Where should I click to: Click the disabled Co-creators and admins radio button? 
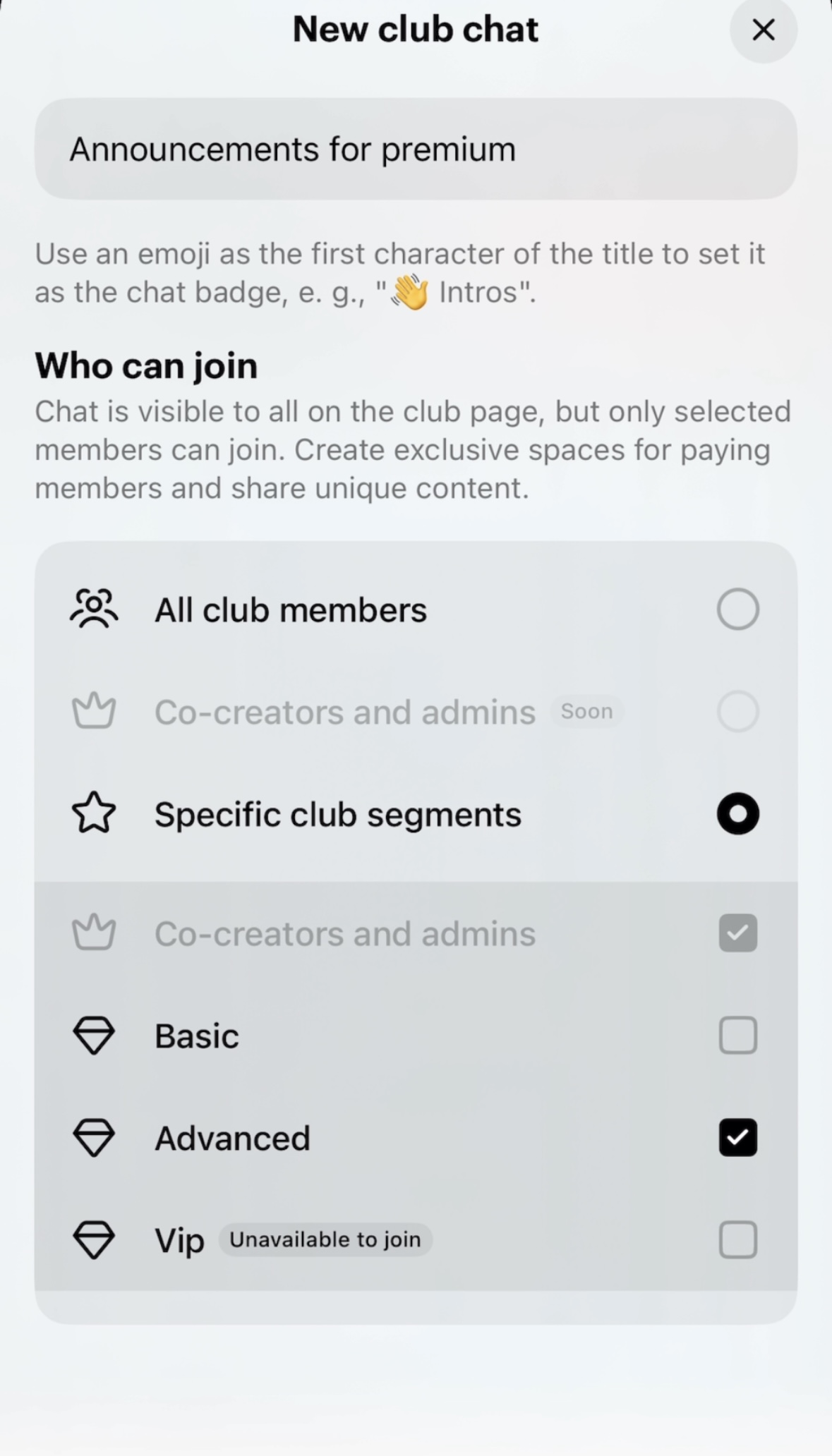coord(738,711)
